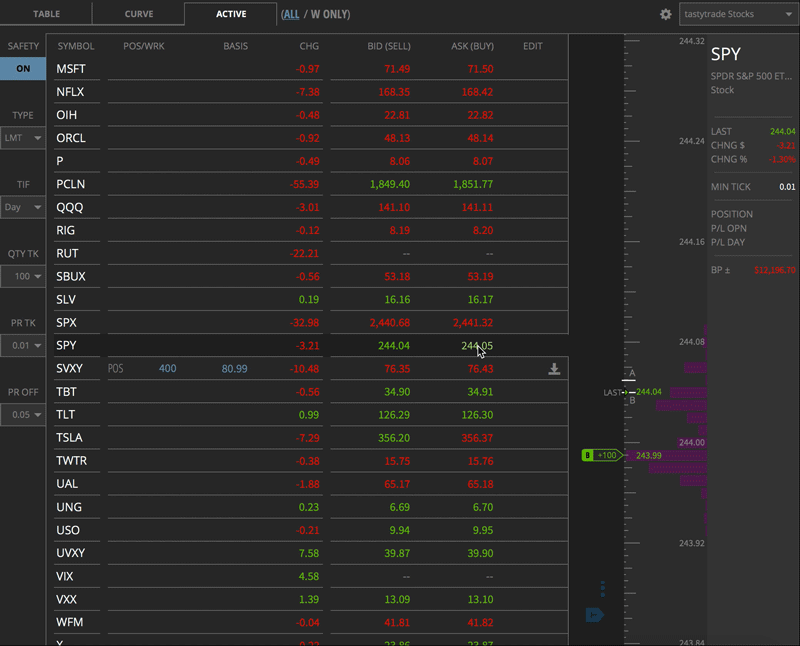Click the blue vertical dots on the ladder
The height and width of the screenshot is (646, 800).
pyautogui.click(x=603, y=589)
